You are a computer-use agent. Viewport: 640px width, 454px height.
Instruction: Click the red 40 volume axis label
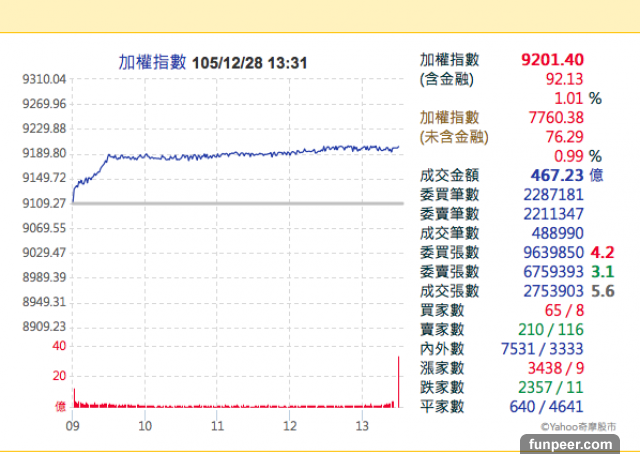(x=59, y=346)
